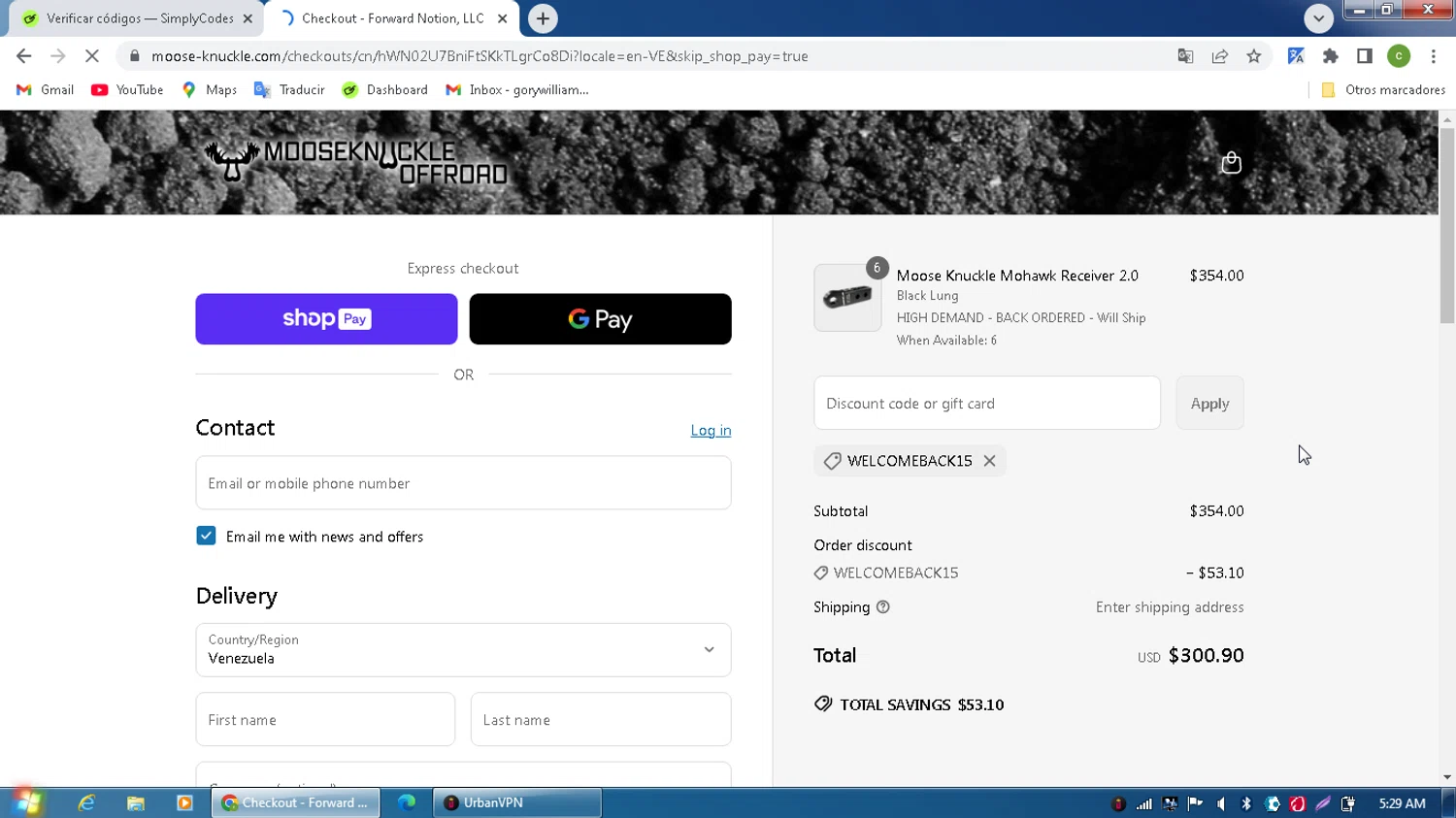Open Google Translate icon in address bar

click(1185, 56)
